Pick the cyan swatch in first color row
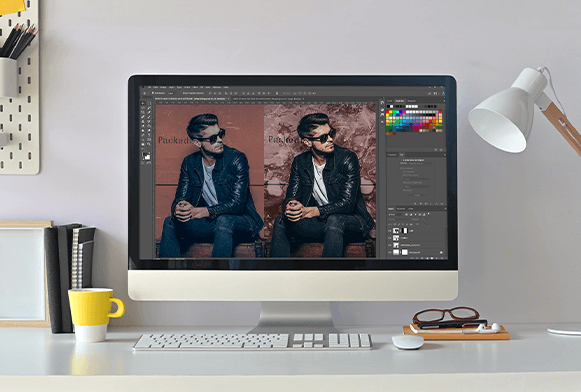Screen dimensions: 581x392 coord(398,112)
